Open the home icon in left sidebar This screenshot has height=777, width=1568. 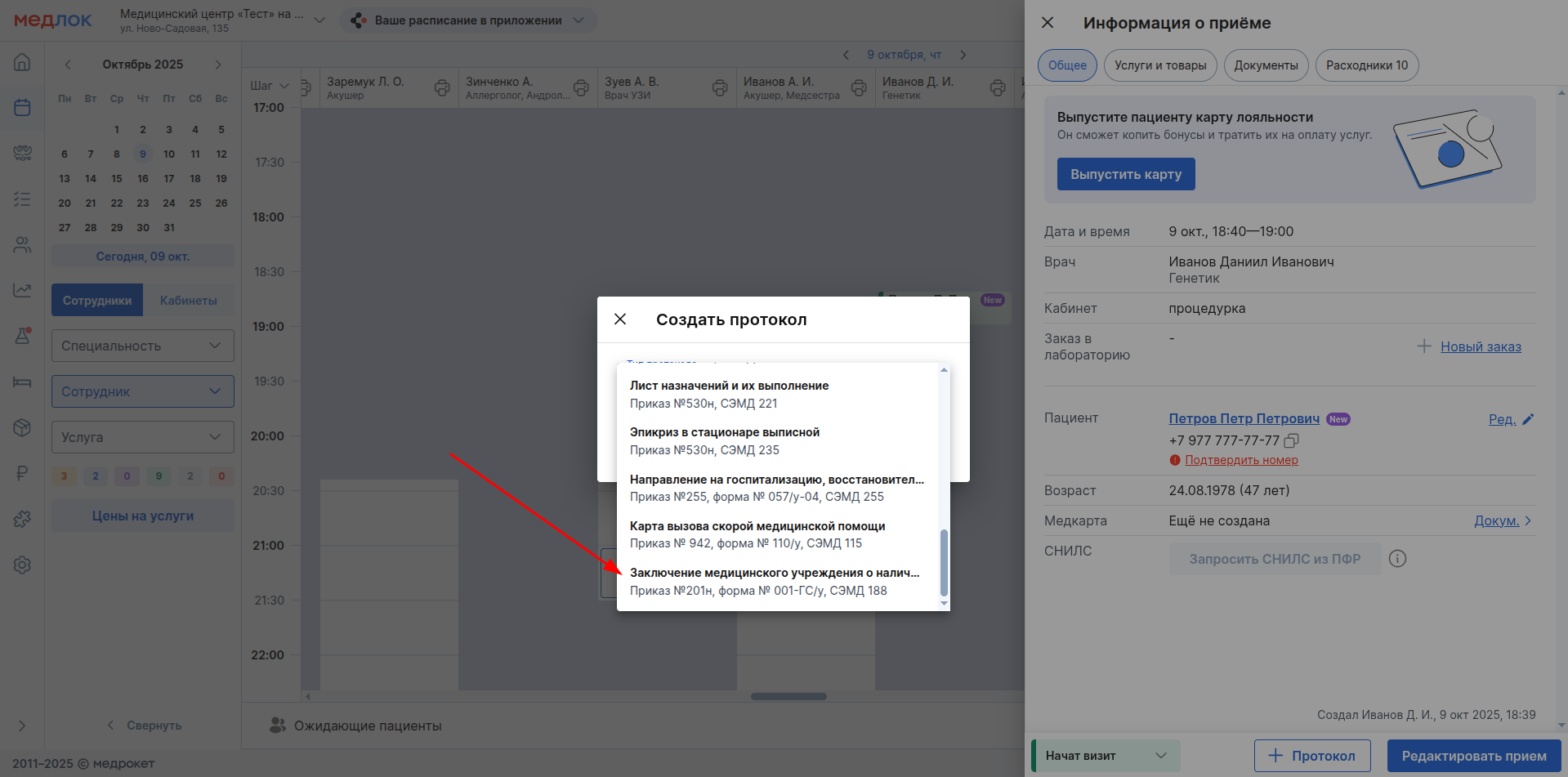pyautogui.click(x=22, y=62)
